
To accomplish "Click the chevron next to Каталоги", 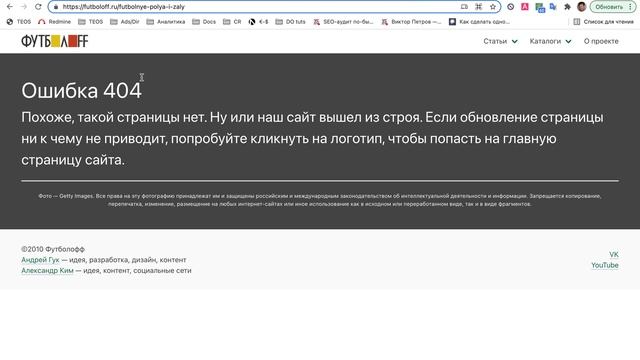I will [568, 42].
